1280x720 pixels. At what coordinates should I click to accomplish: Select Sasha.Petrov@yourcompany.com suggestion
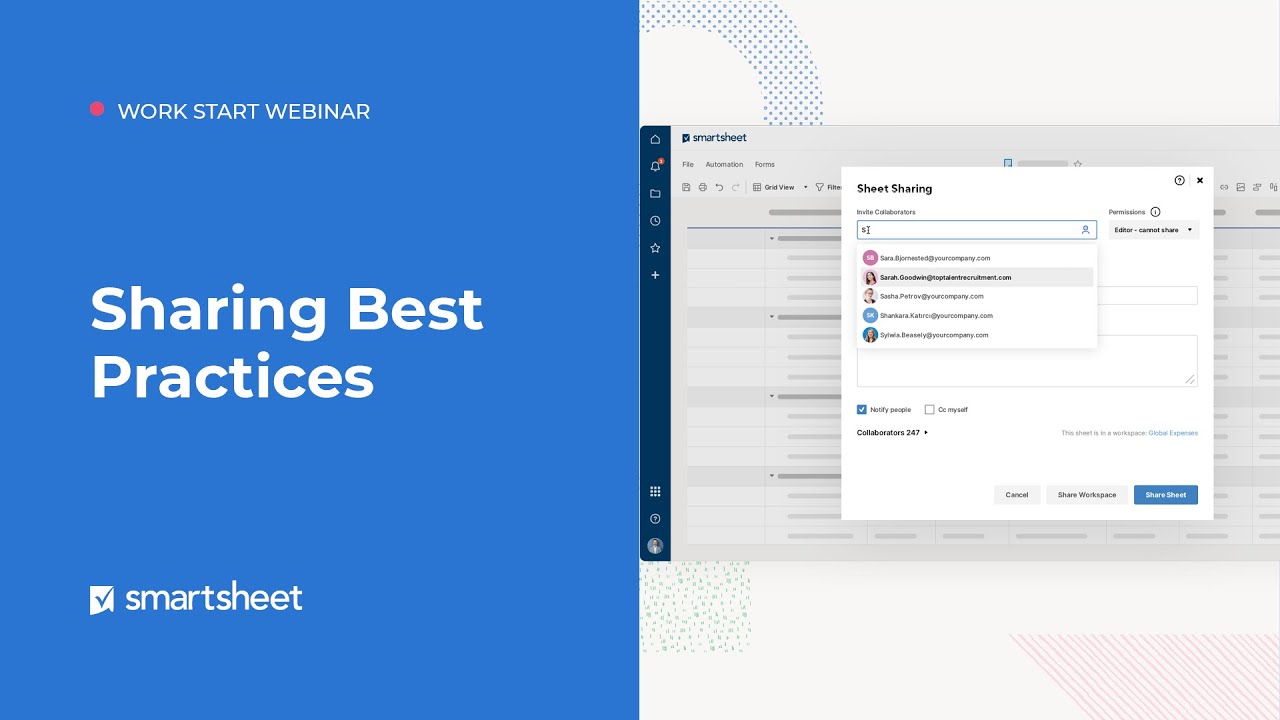pos(977,296)
